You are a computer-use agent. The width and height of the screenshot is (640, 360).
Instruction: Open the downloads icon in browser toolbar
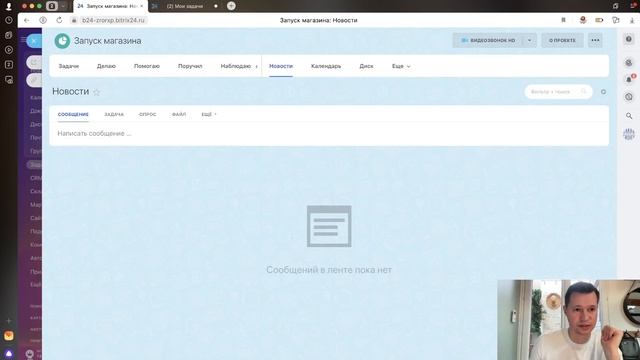point(632,20)
